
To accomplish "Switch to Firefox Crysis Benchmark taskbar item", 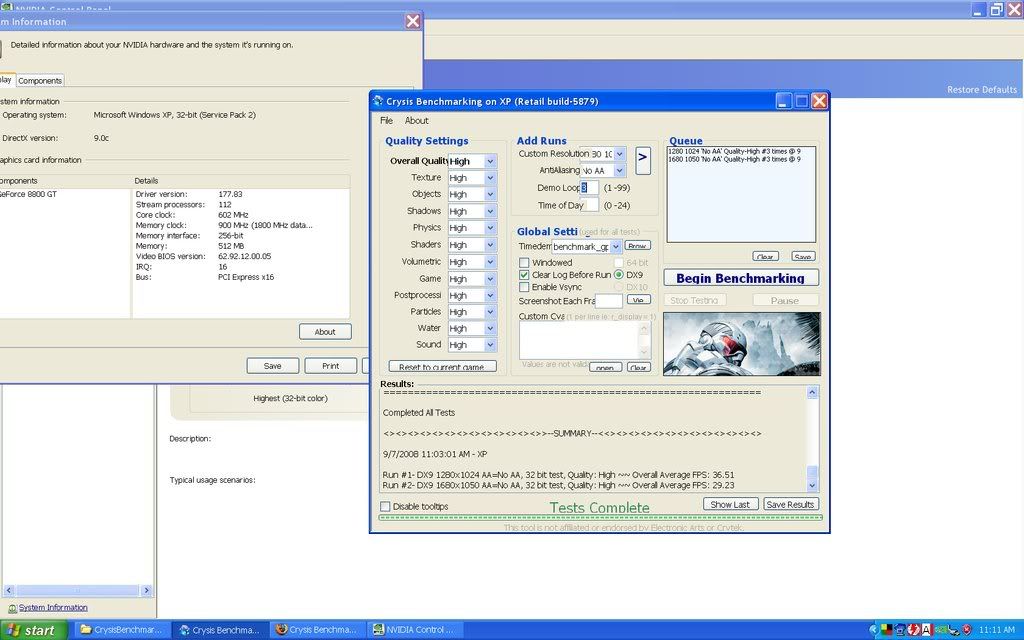I will point(317,630).
